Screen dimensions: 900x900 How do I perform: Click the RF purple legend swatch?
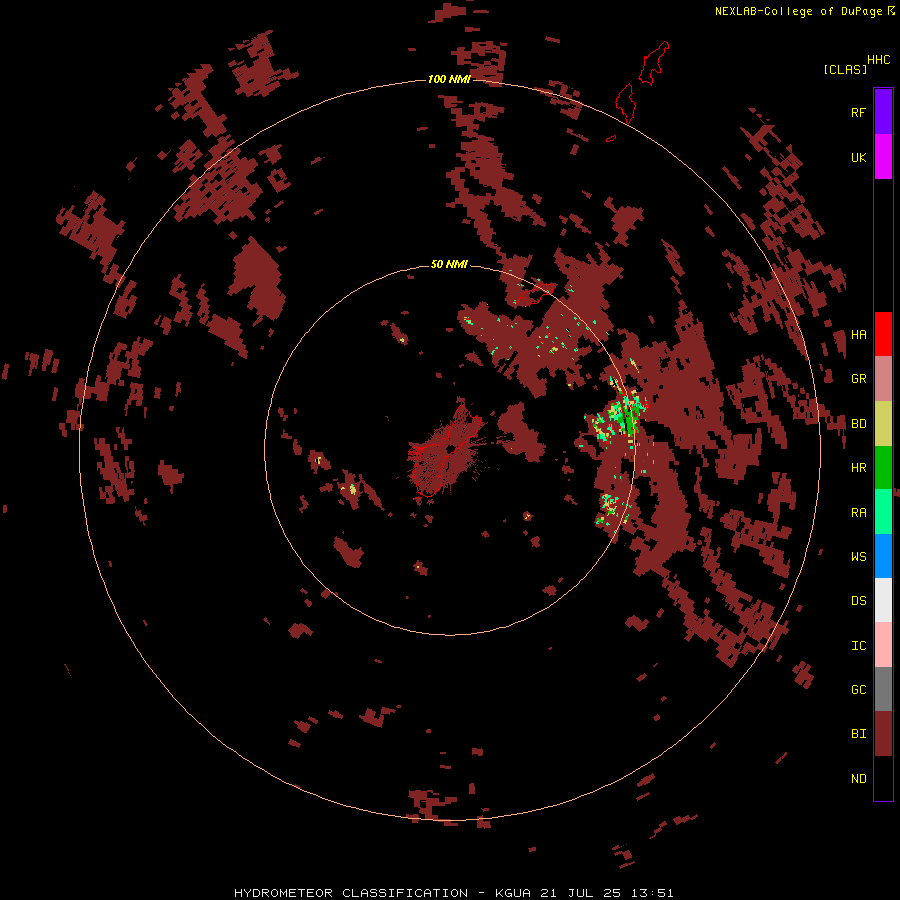(x=883, y=112)
